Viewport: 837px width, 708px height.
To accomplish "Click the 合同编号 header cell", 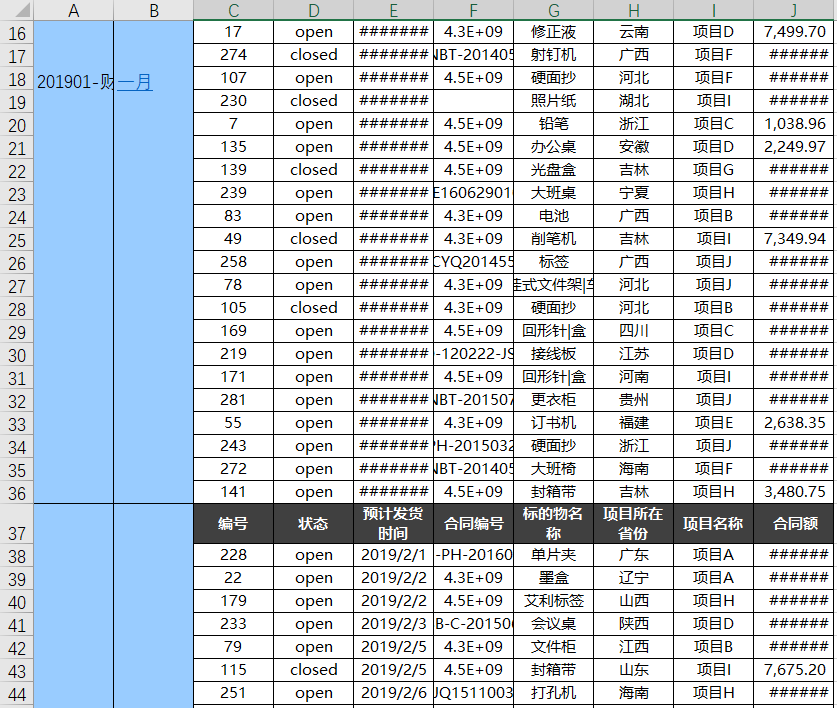I will 473,522.
